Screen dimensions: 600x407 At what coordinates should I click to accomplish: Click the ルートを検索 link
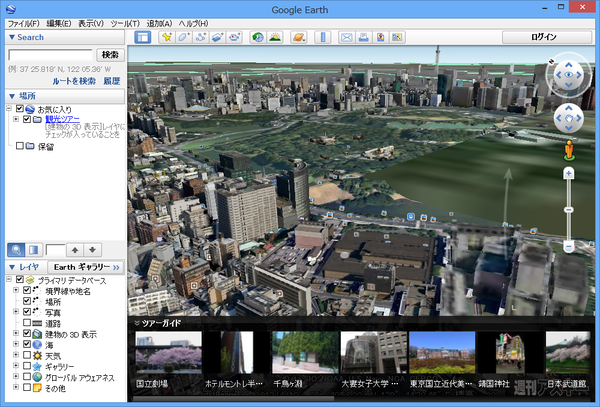click(74, 80)
